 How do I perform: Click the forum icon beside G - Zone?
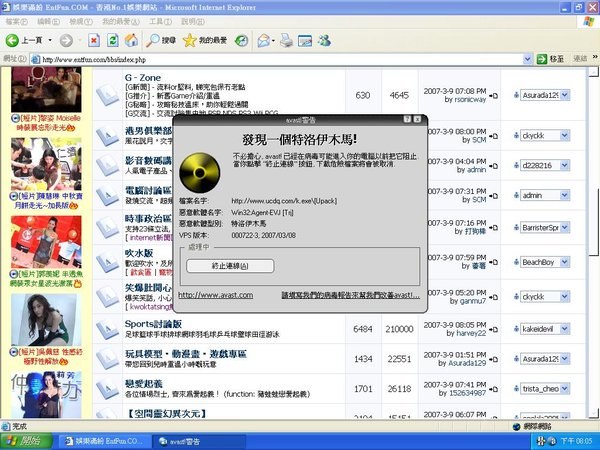[x=108, y=95]
